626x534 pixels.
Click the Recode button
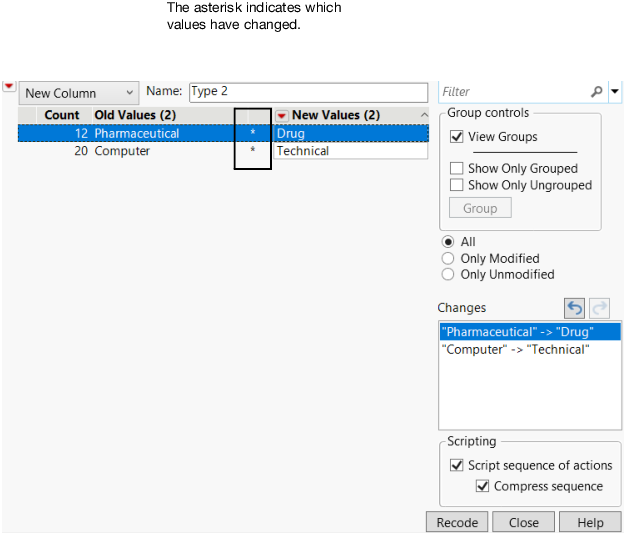pyautogui.click(x=458, y=522)
